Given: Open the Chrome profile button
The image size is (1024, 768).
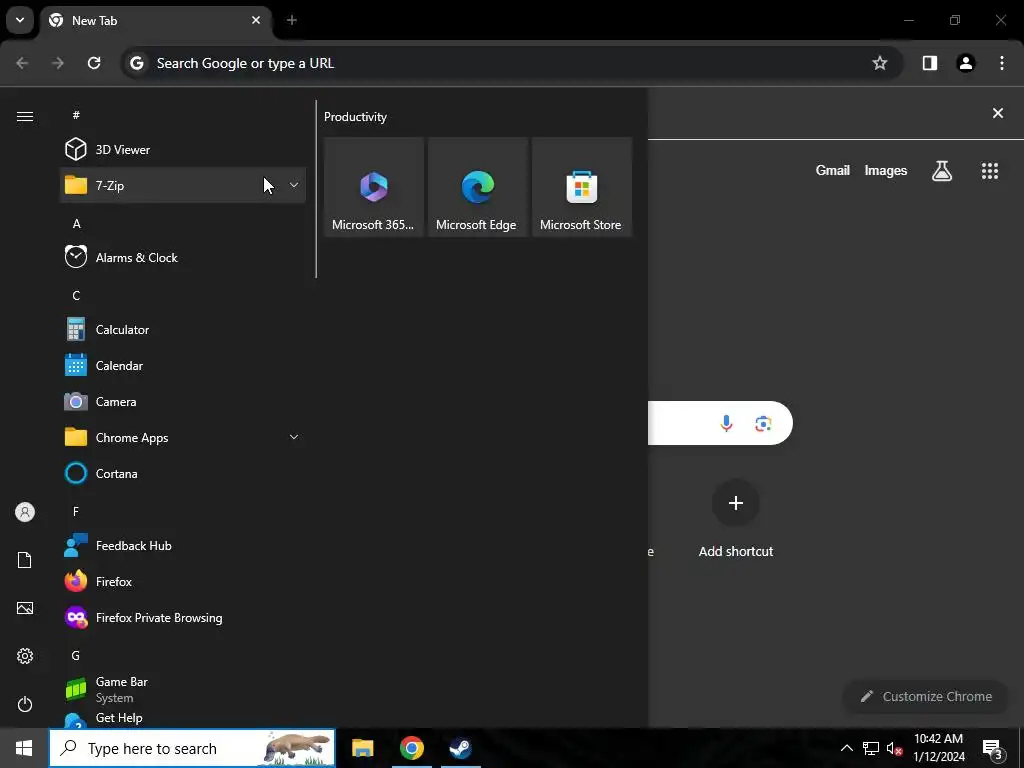Looking at the screenshot, I should [966, 63].
